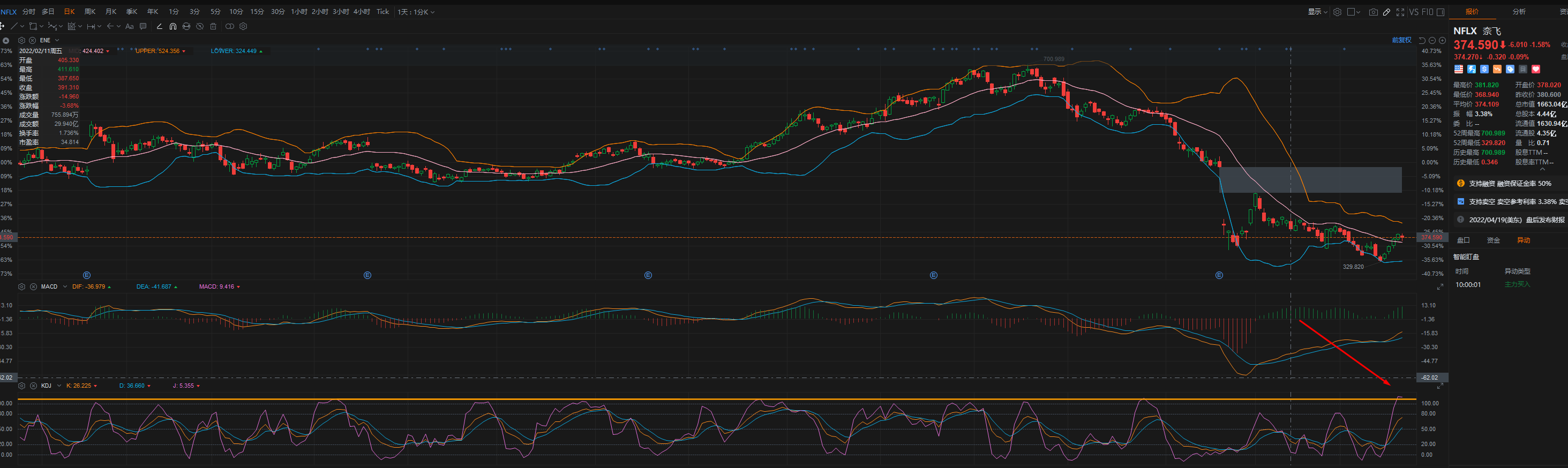Image resolution: width=1568 pixels, height=468 pixels.
Task: Toggle the red heart favorite icon
Action: [1536, 70]
